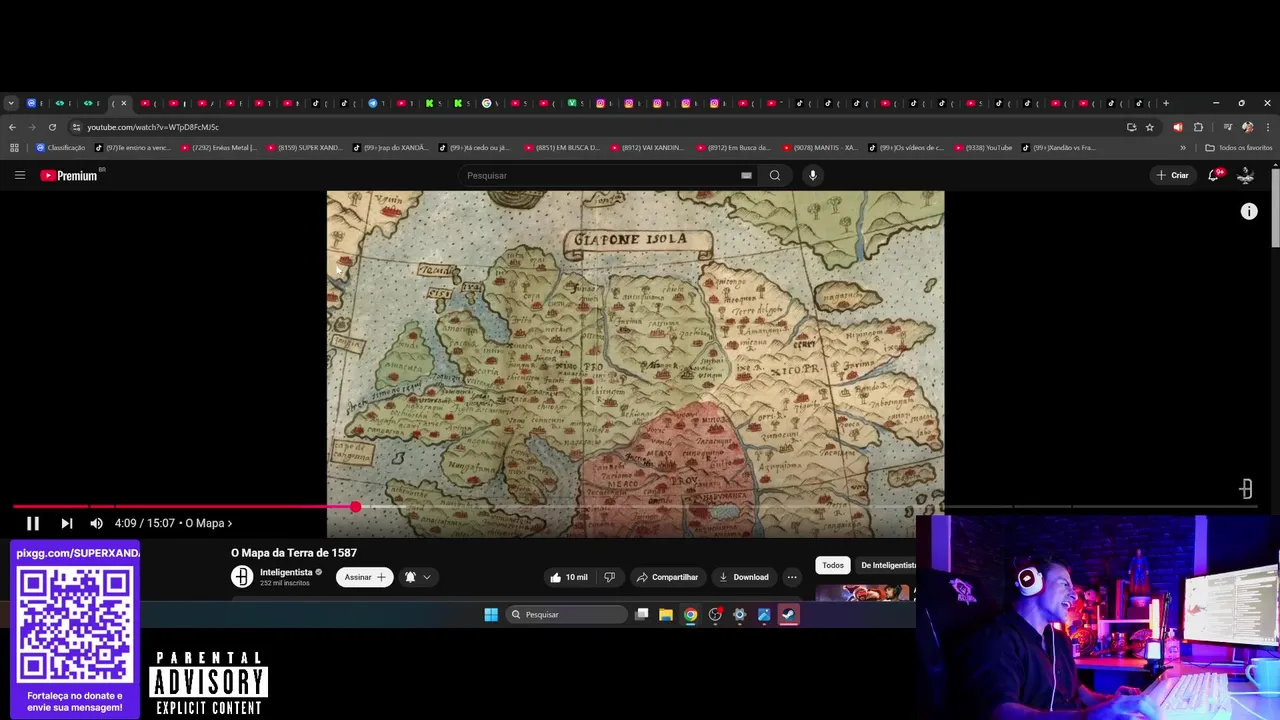Open the '(9338) YouTube' bookmark
Image resolution: width=1280 pixels, height=720 pixels.
pos(983,148)
